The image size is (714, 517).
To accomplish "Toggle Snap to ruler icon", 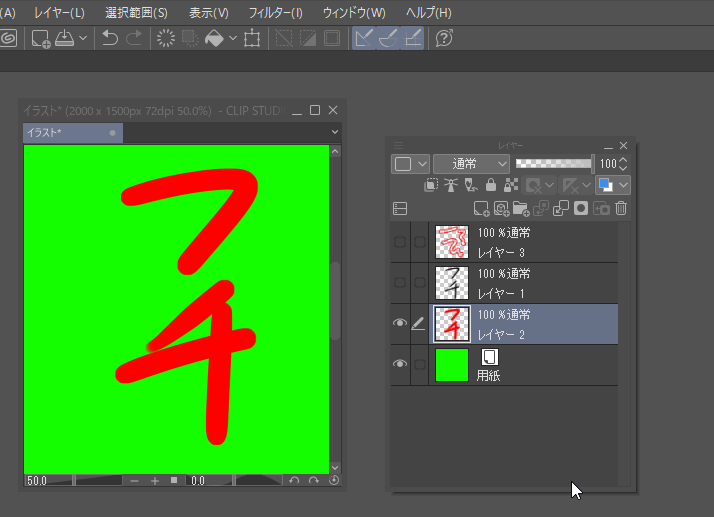I will pos(364,38).
